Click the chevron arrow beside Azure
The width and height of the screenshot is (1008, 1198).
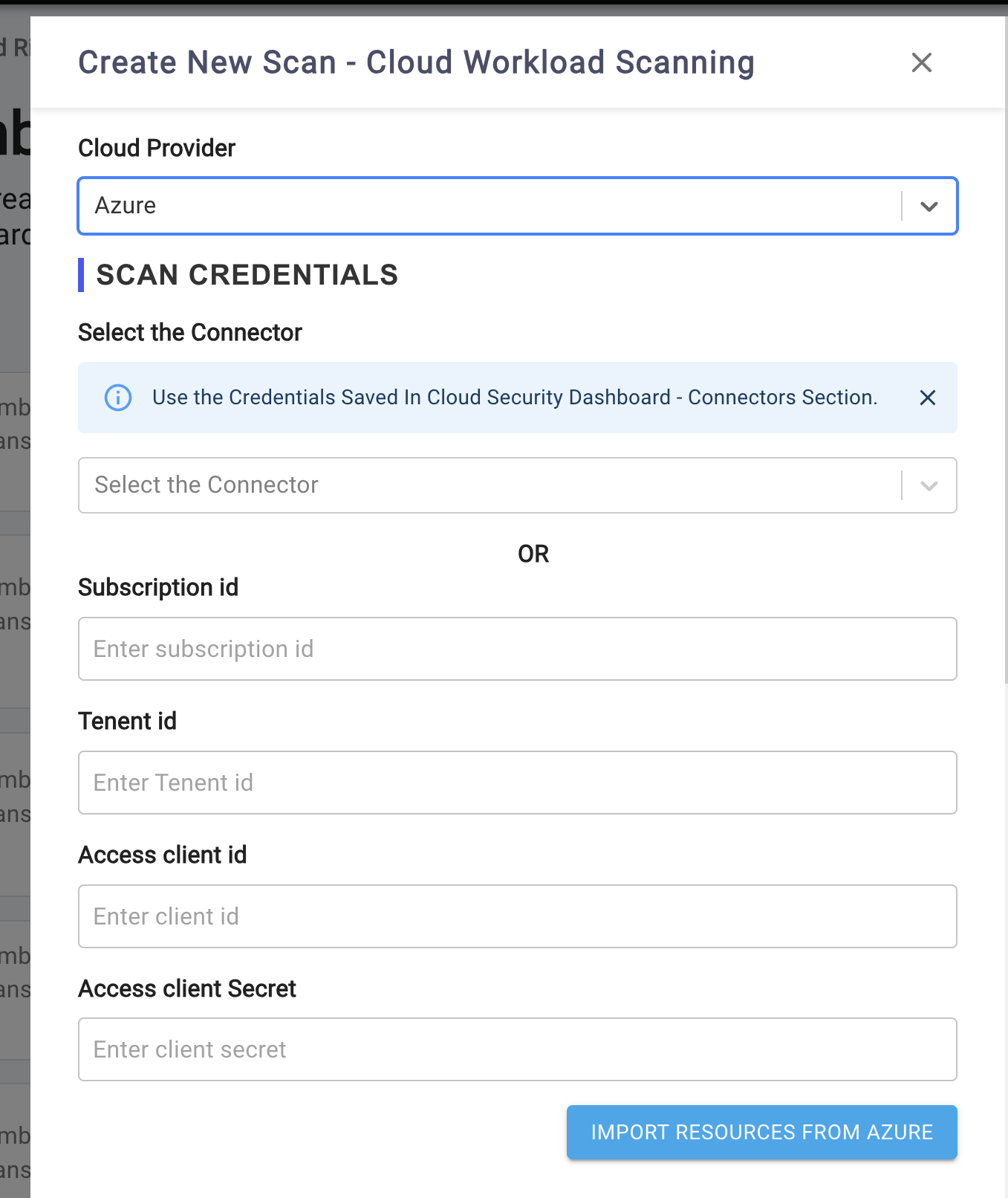coord(929,206)
